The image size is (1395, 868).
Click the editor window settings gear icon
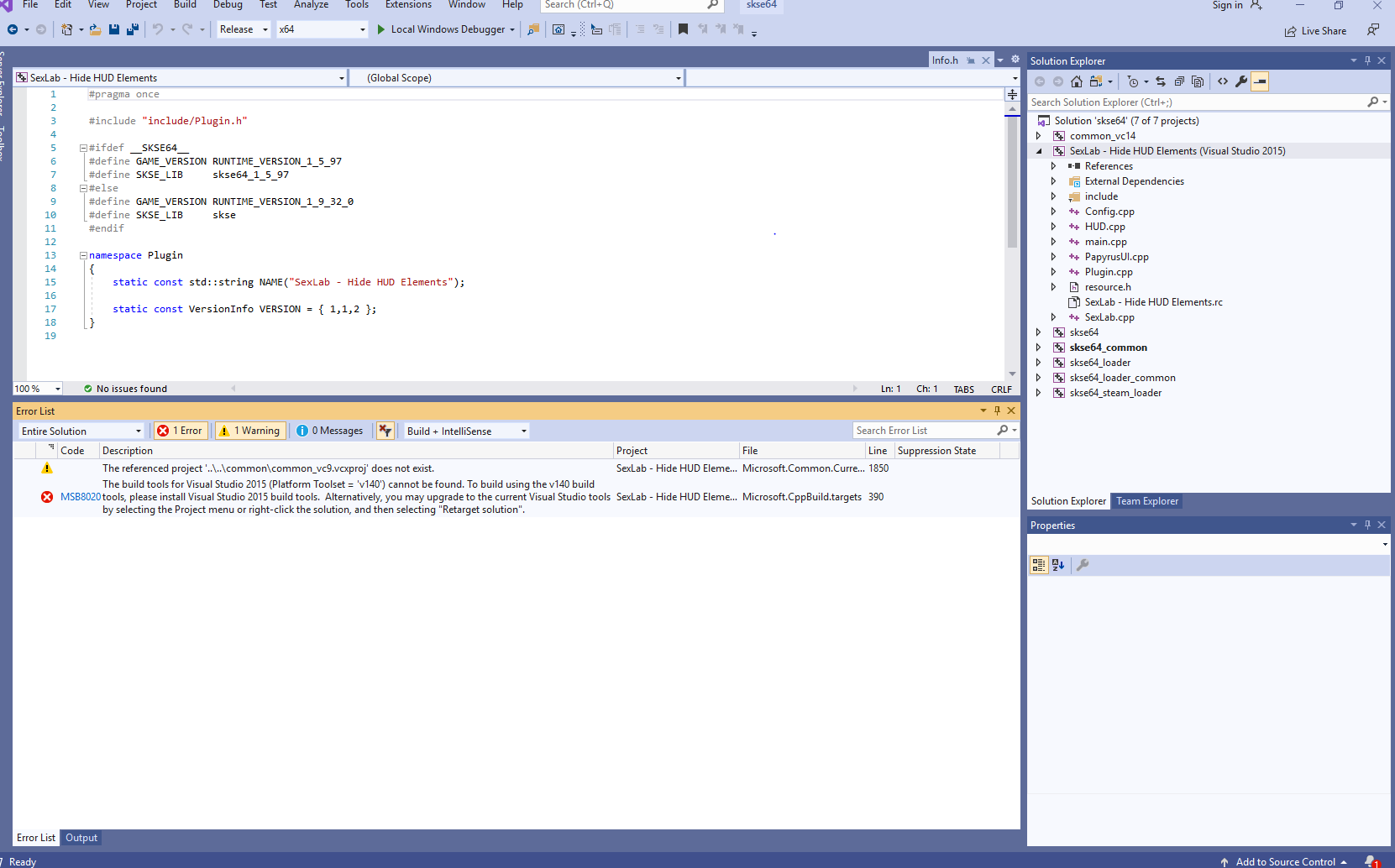pyautogui.click(x=1015, y=60)
